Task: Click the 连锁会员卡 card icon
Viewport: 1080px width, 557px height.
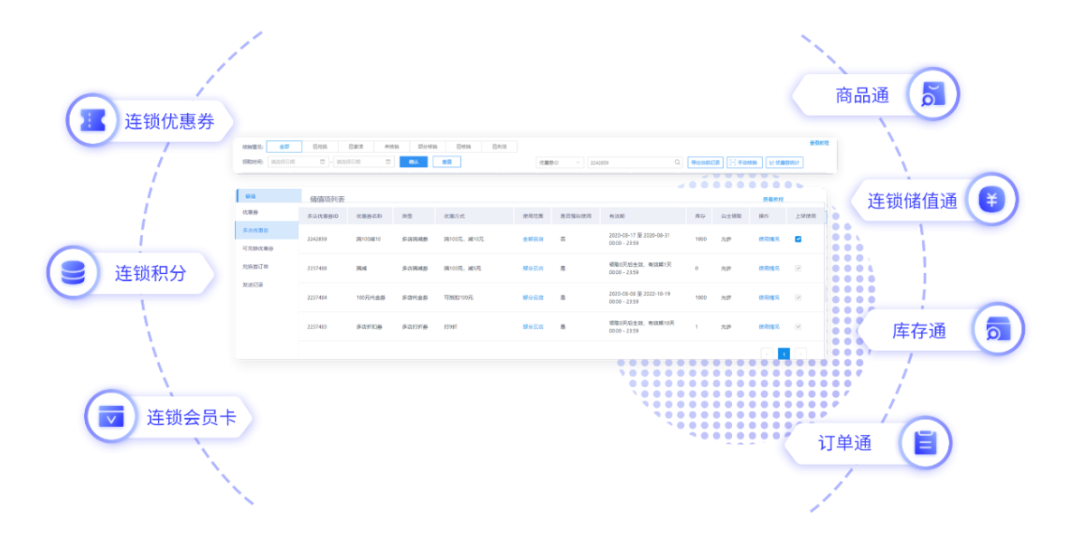Action: pos(110,417)
